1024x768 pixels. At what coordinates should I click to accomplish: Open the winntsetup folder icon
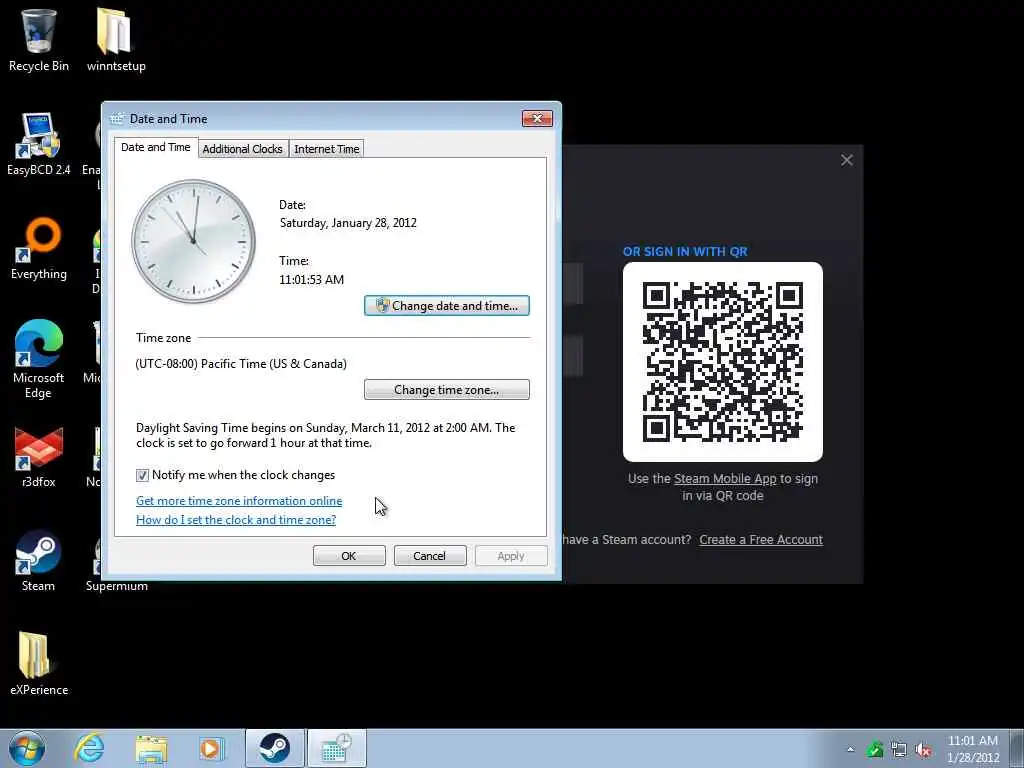(x=116, y=40)
